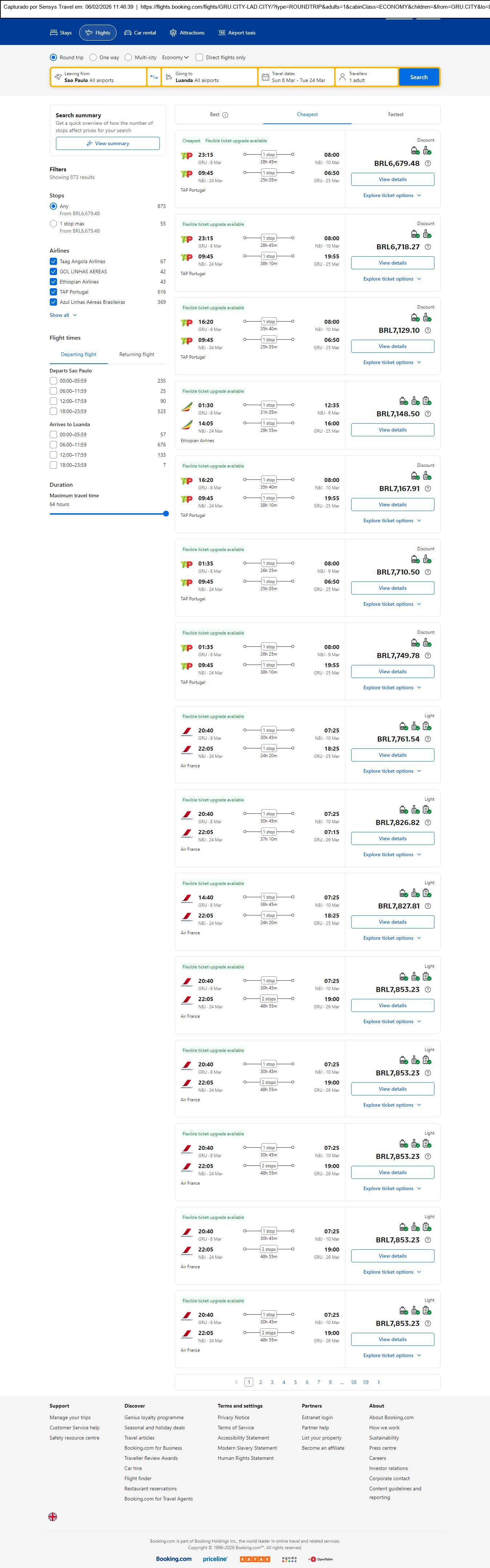Click the maximum travel time slider handle
This screenshot has width=490, height=1568.
coord(166,514)
